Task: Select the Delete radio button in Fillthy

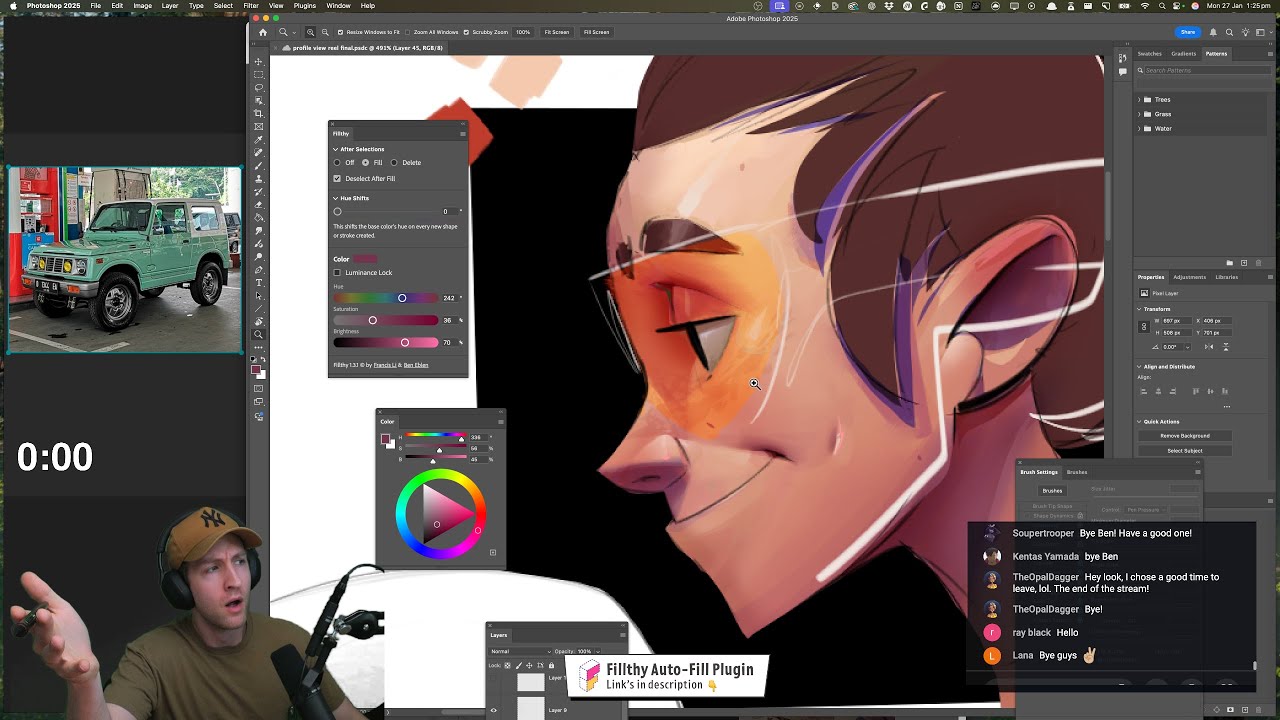Action: click(394, 162)
